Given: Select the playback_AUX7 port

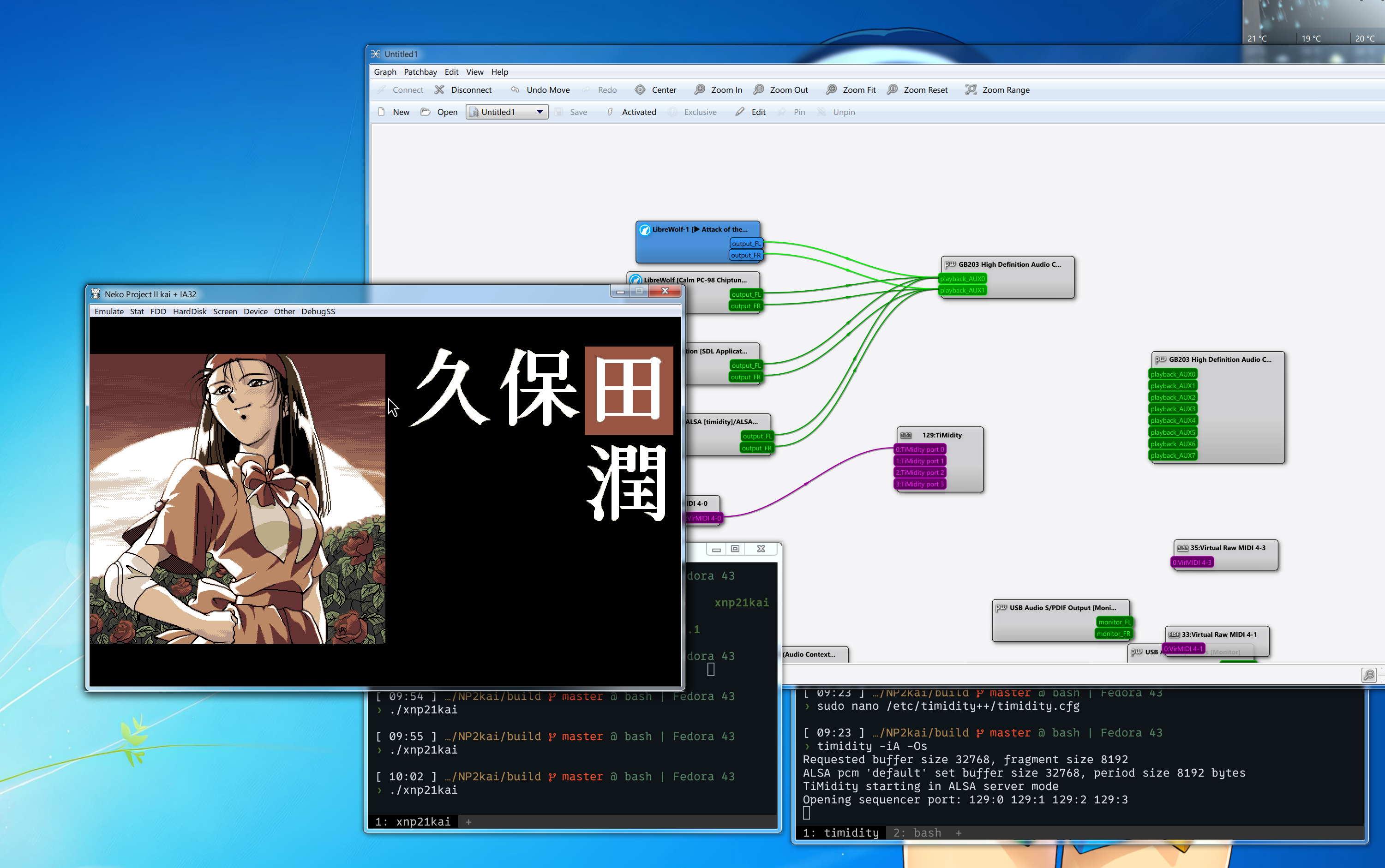Looking at the screenshot, I should coord(1173,456).
